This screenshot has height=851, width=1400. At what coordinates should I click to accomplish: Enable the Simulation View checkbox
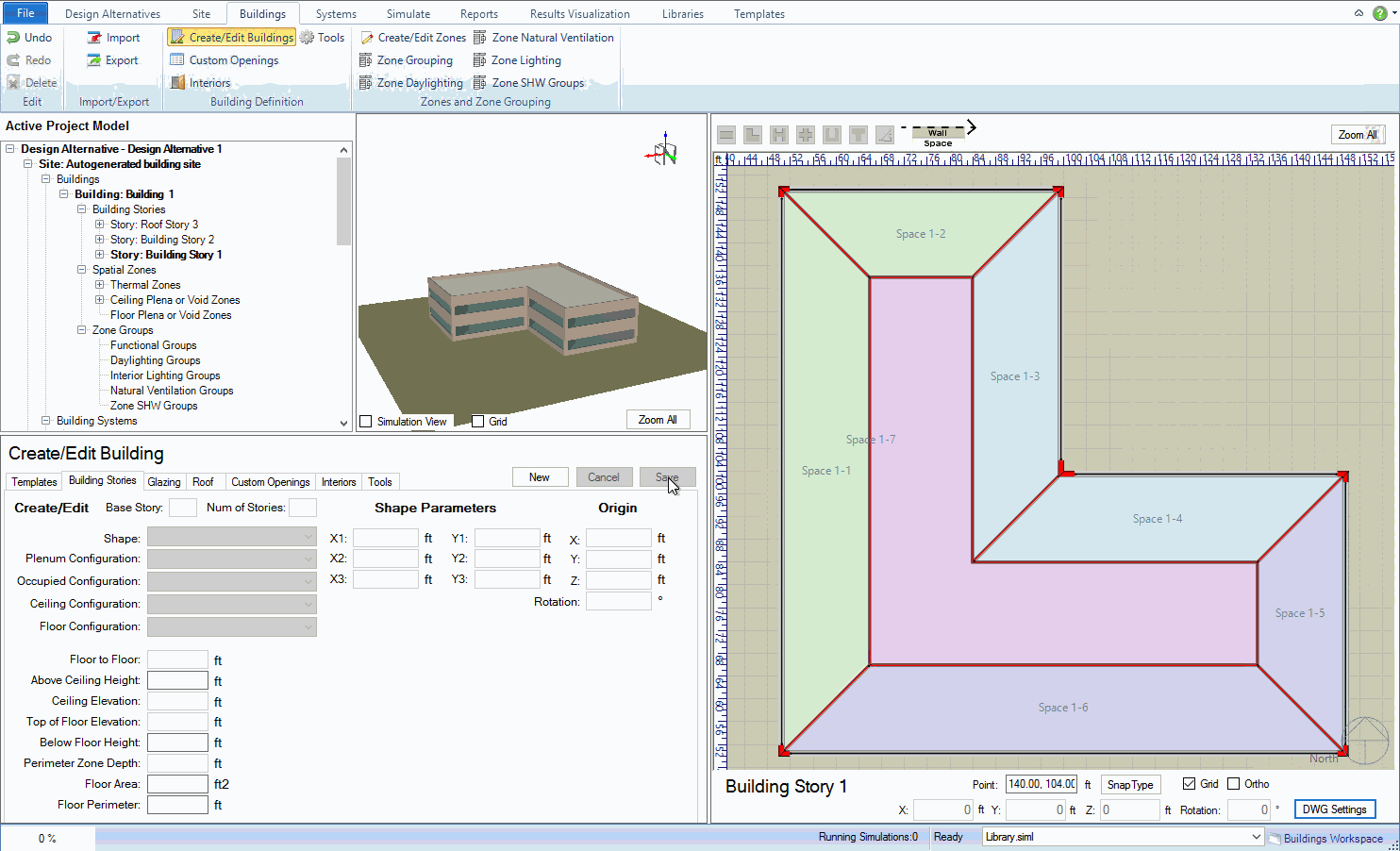366,422
